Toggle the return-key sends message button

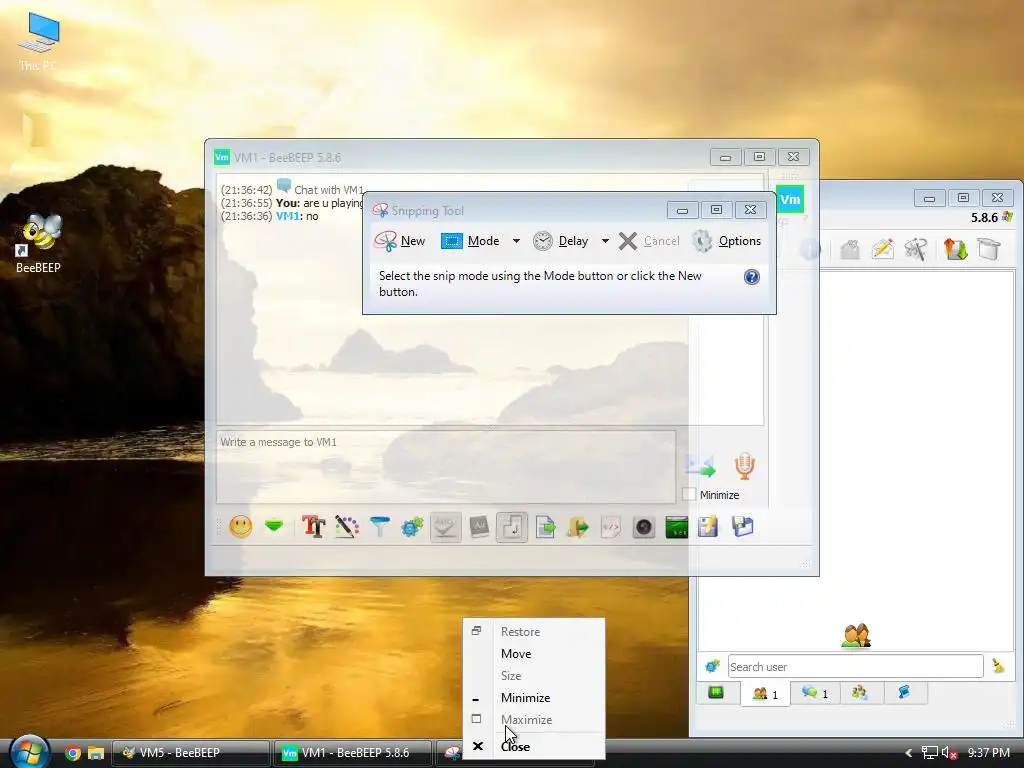click(512, 526)
